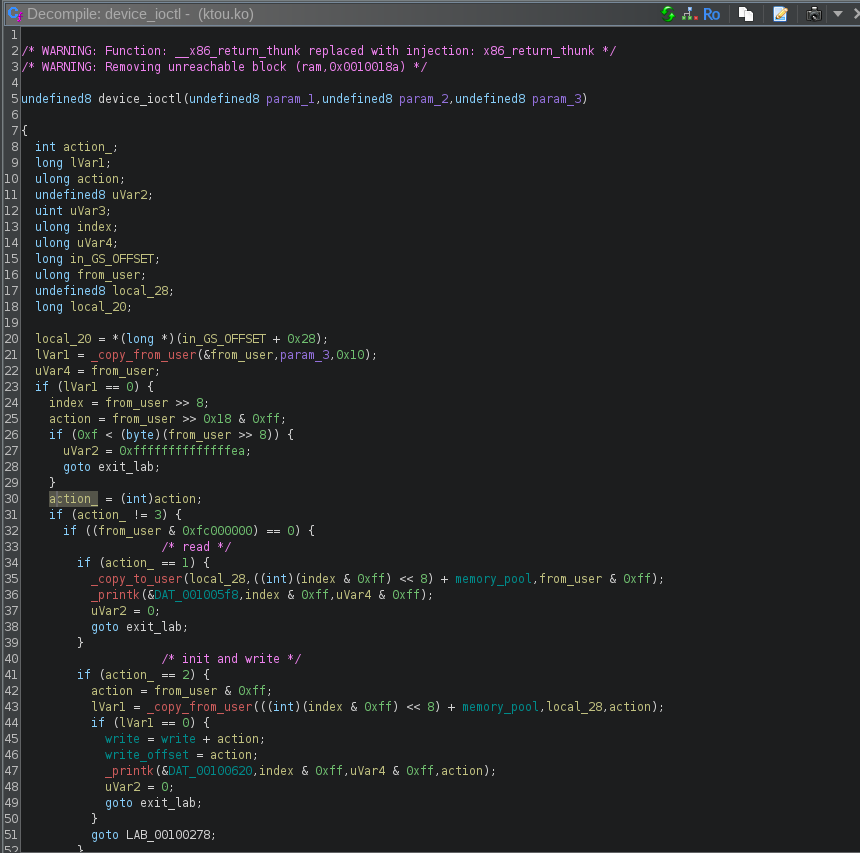Select the 0xfc000000 constant on line 32
Screen dimensions: 860x853
(217, 531)
